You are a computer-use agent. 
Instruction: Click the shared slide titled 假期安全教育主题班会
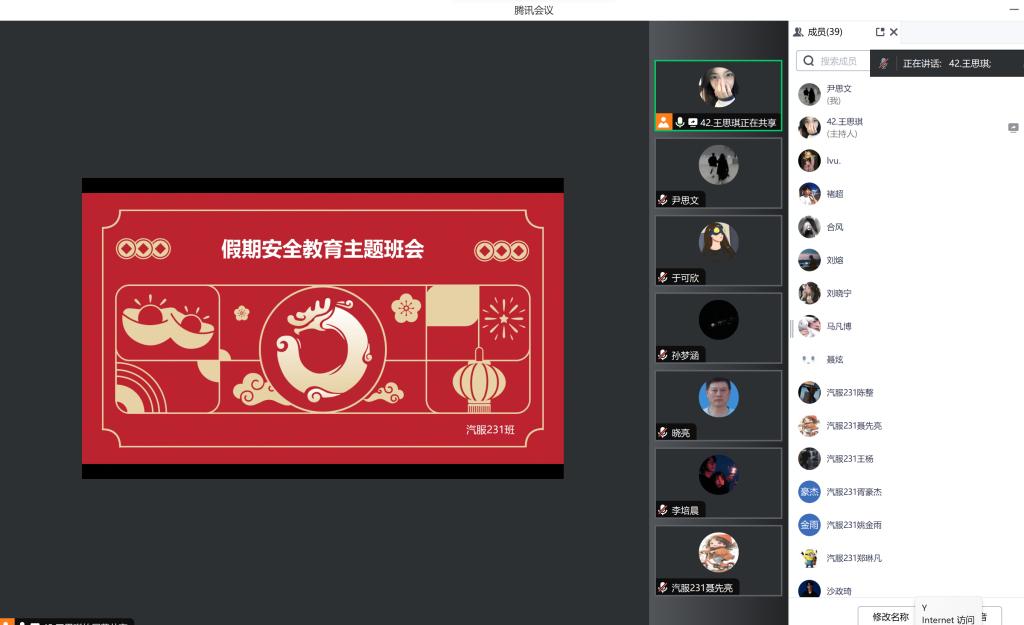click(322, 328)
